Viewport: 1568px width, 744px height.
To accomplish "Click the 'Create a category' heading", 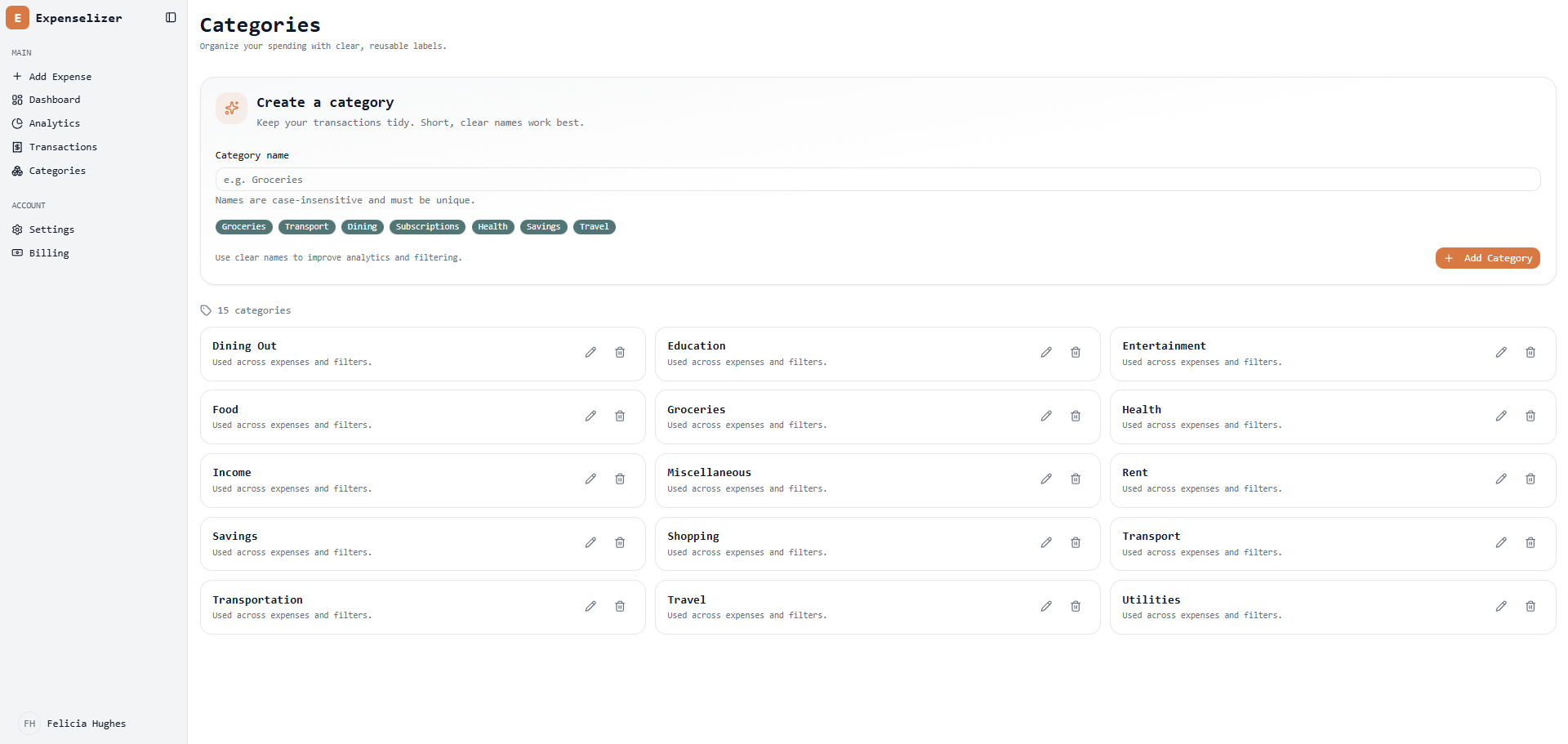I will (x=325, y=102).
